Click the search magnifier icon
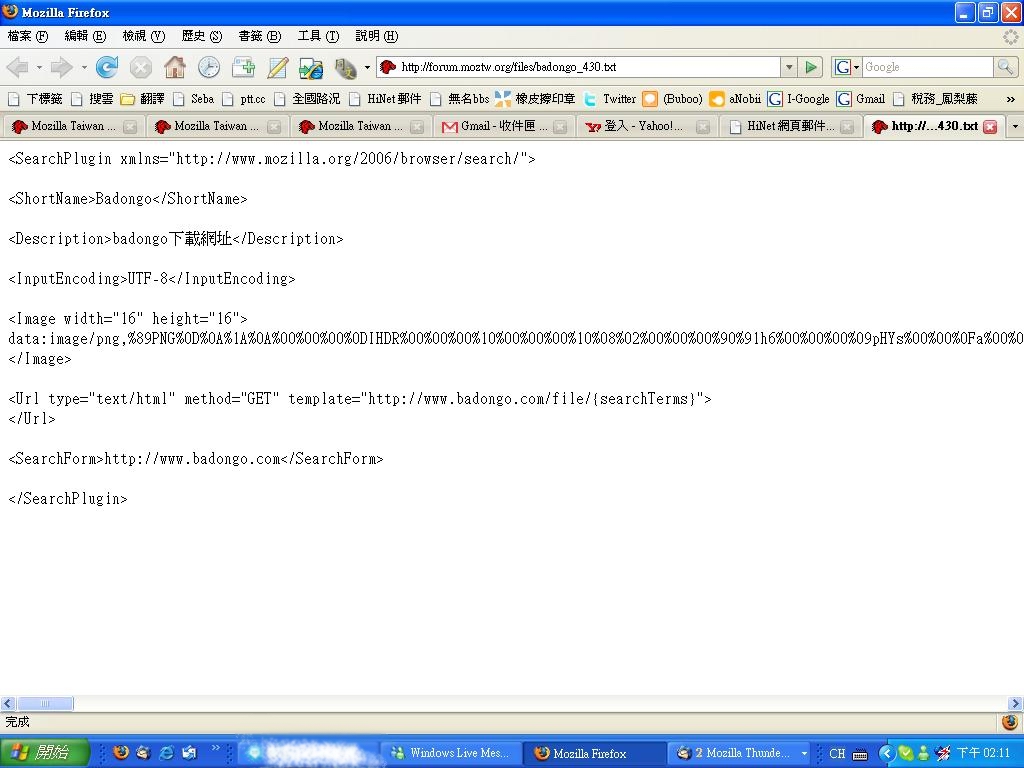Image resolution: width=1024 pixels, height=768 pixels. tap(1005, 67)
